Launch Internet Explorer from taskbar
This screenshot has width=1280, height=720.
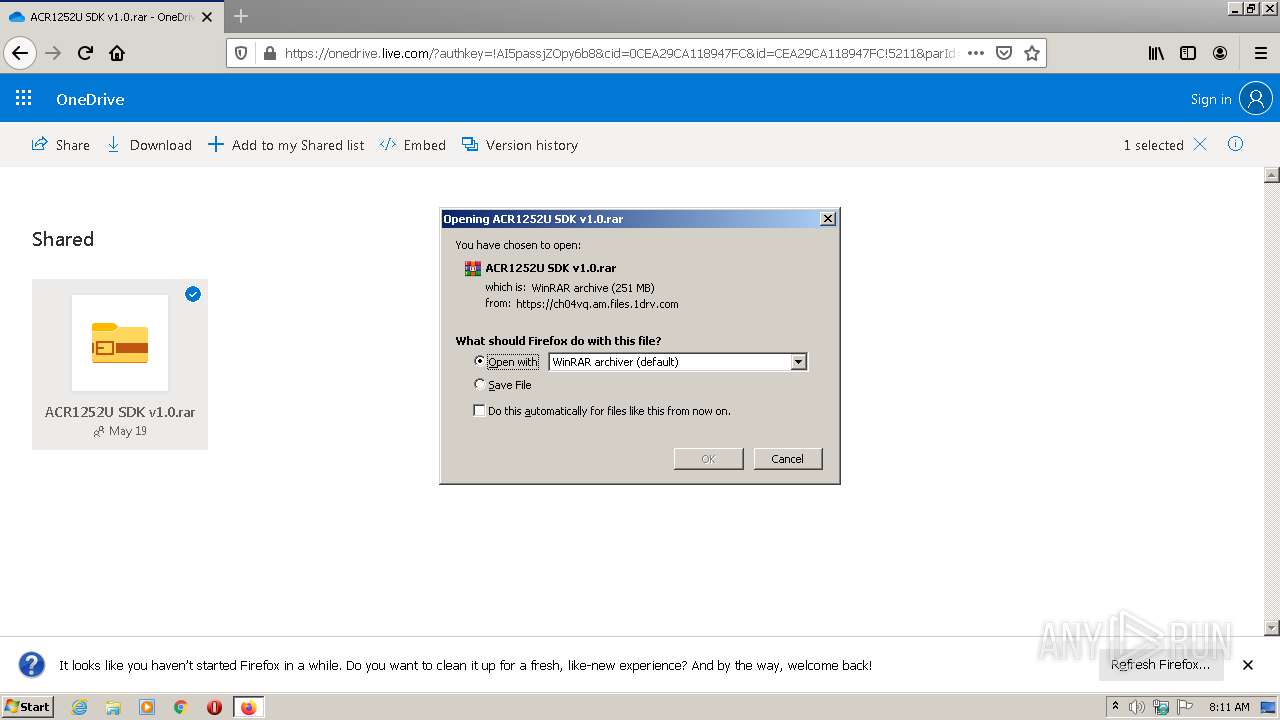(79, 707)
